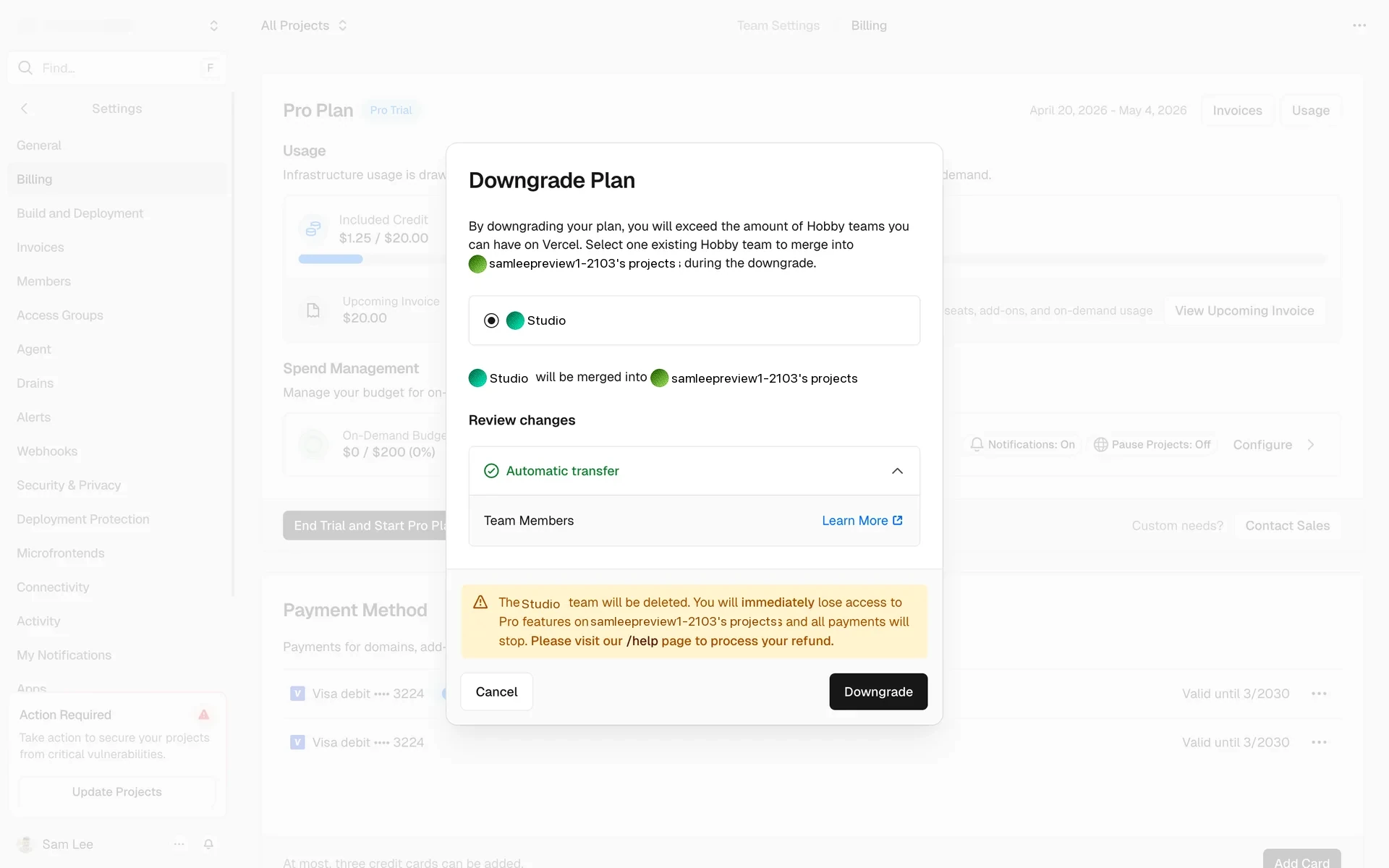Click the Usage button in Pro Plan header
Viewport: 1389px width, 868px height.
(1310, 111)
